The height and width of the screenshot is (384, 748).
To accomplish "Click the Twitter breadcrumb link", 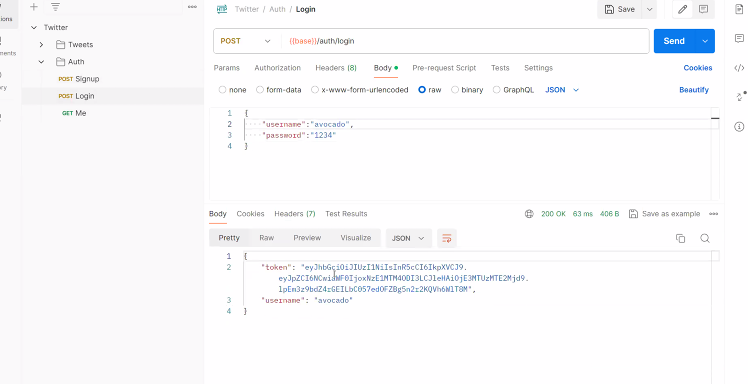I will [247, 9].
